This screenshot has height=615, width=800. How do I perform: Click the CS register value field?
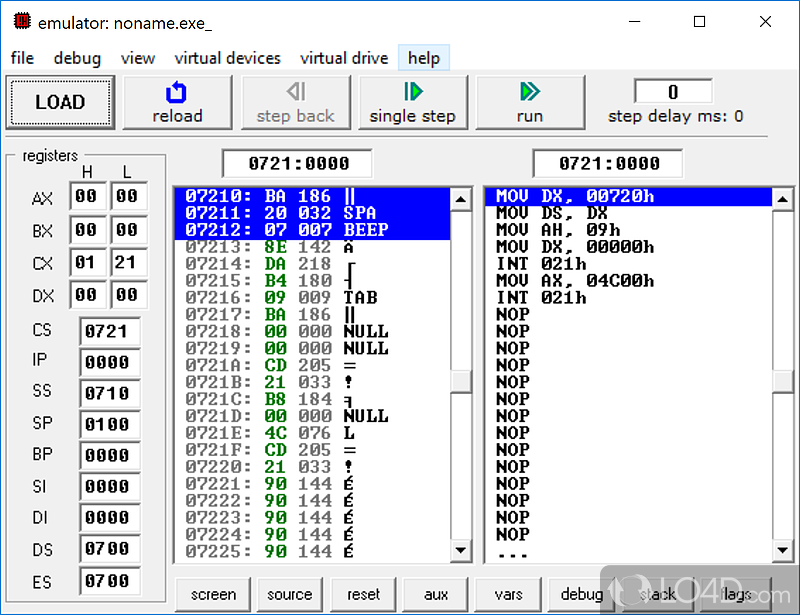pyautogui.click(x=110, y=331)
